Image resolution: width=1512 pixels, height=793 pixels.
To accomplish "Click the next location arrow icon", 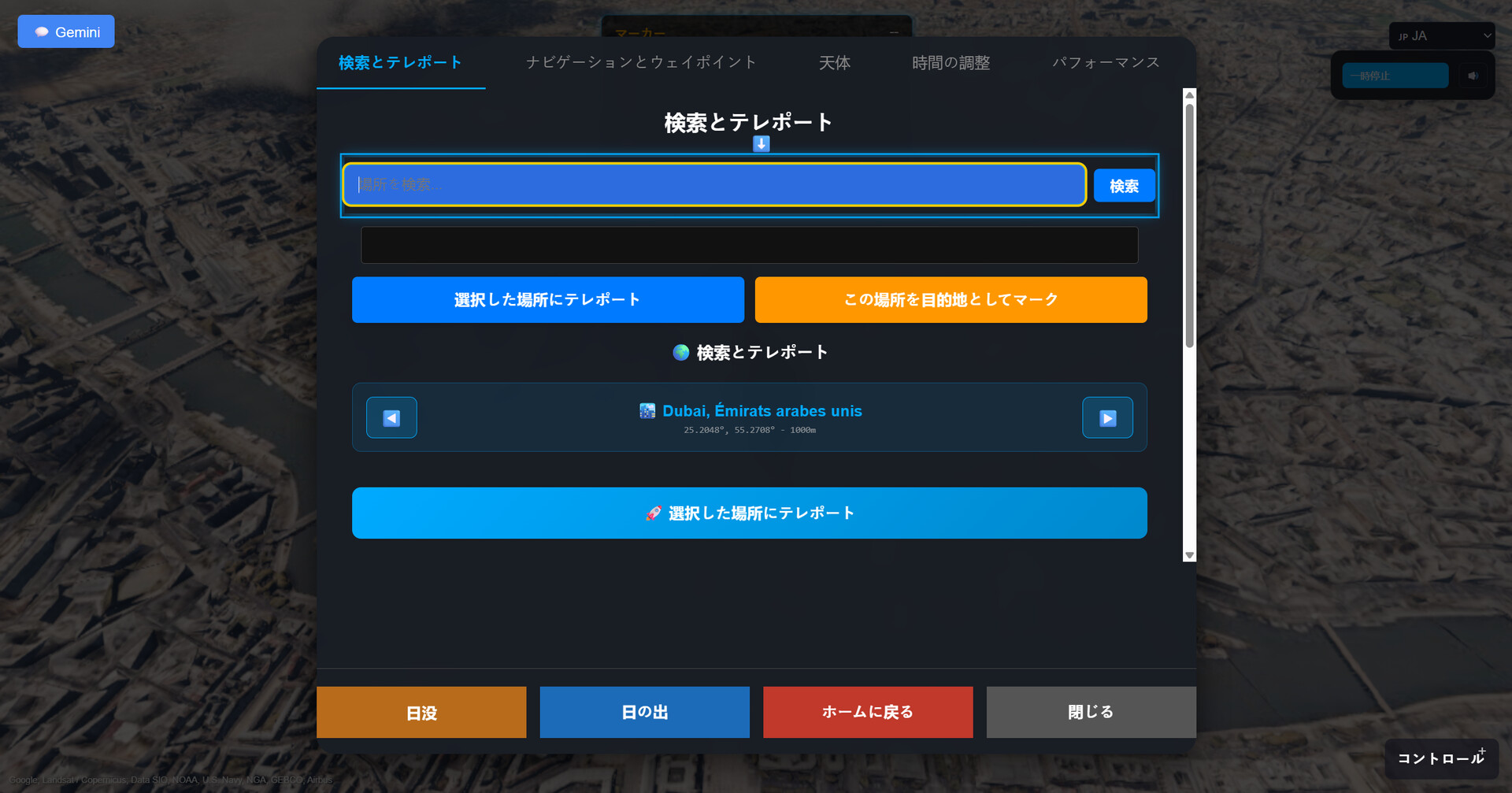I will tap(1107, 417).
